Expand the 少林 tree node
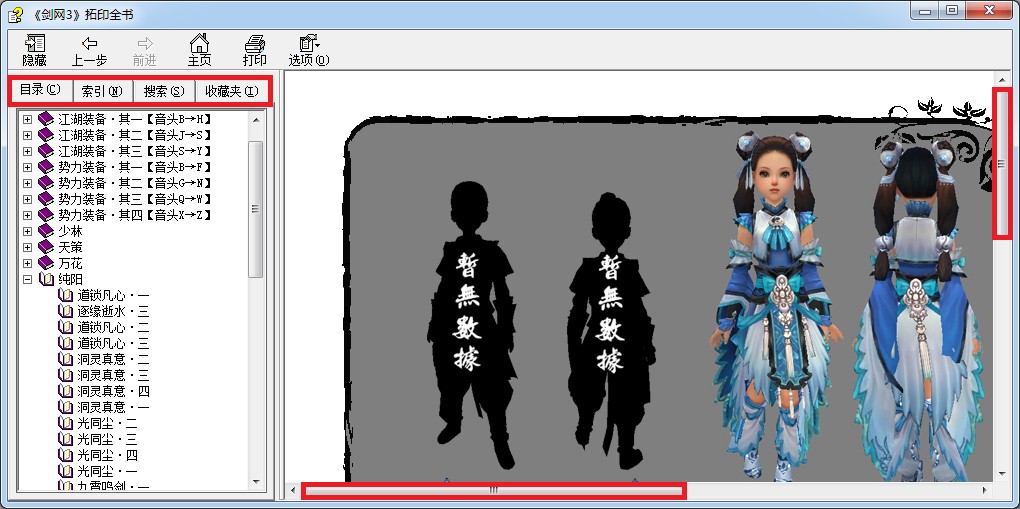This screenshot has width=1020, height=509. [27, 231]
